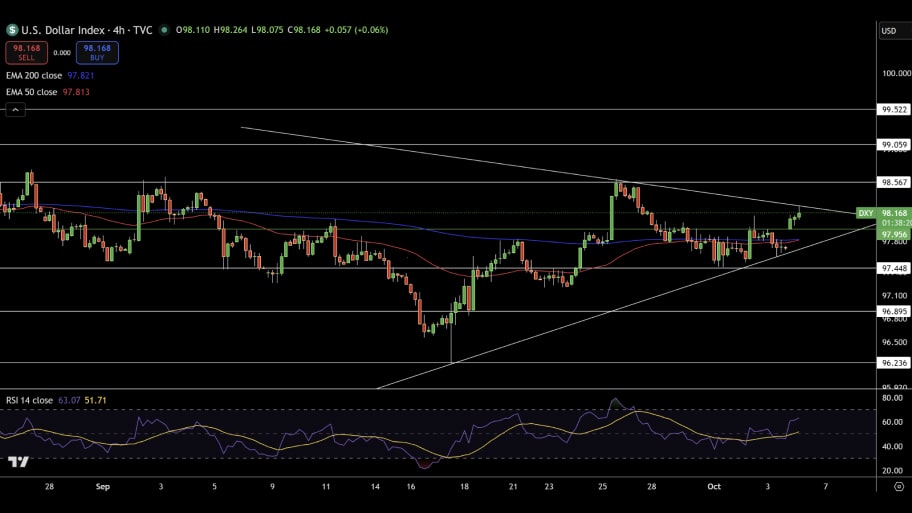Click the 99.522 horizontal line price label
The image size is (912, 513).
(x=893, y=109)
